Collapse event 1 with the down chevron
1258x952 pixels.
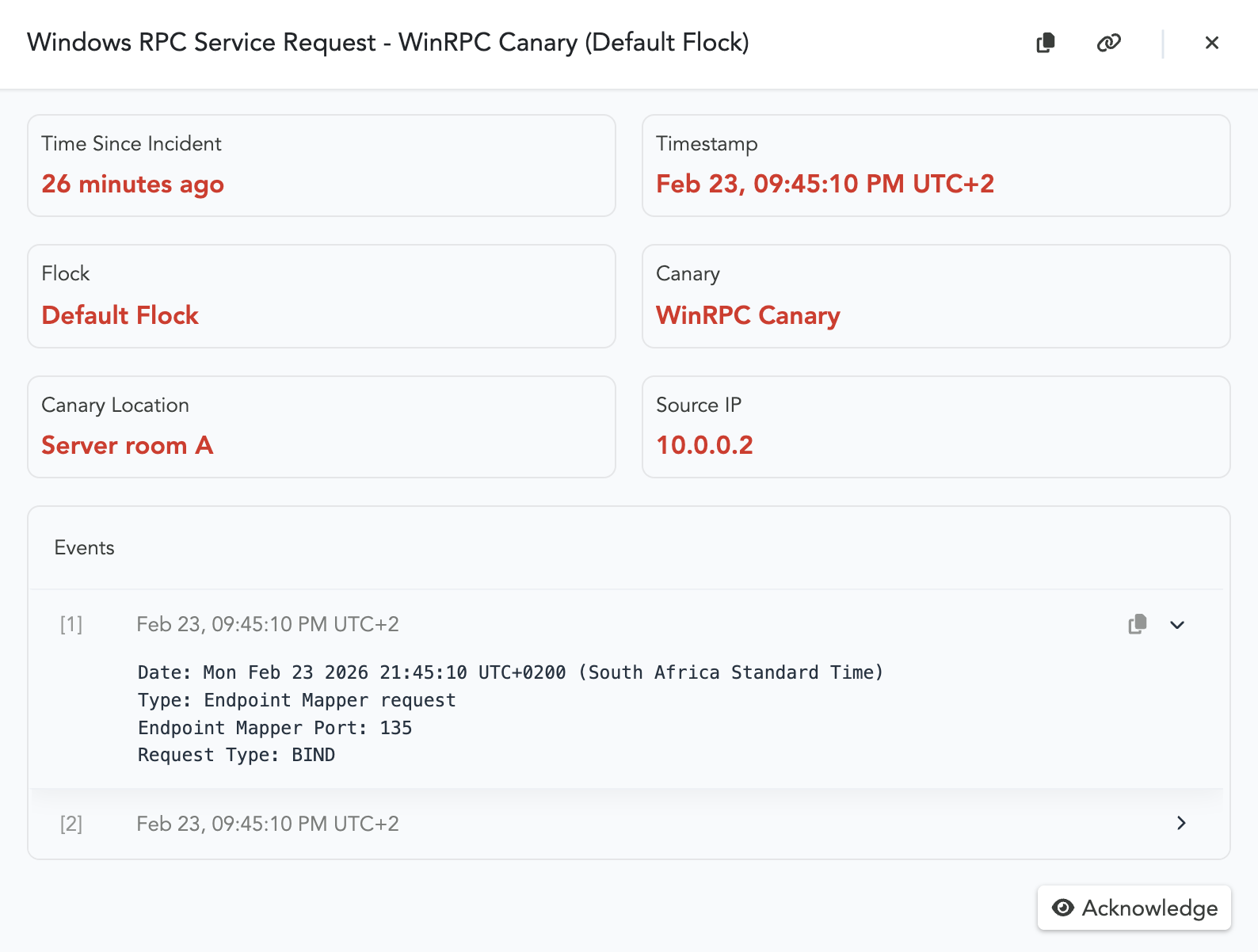(1177, 625)
